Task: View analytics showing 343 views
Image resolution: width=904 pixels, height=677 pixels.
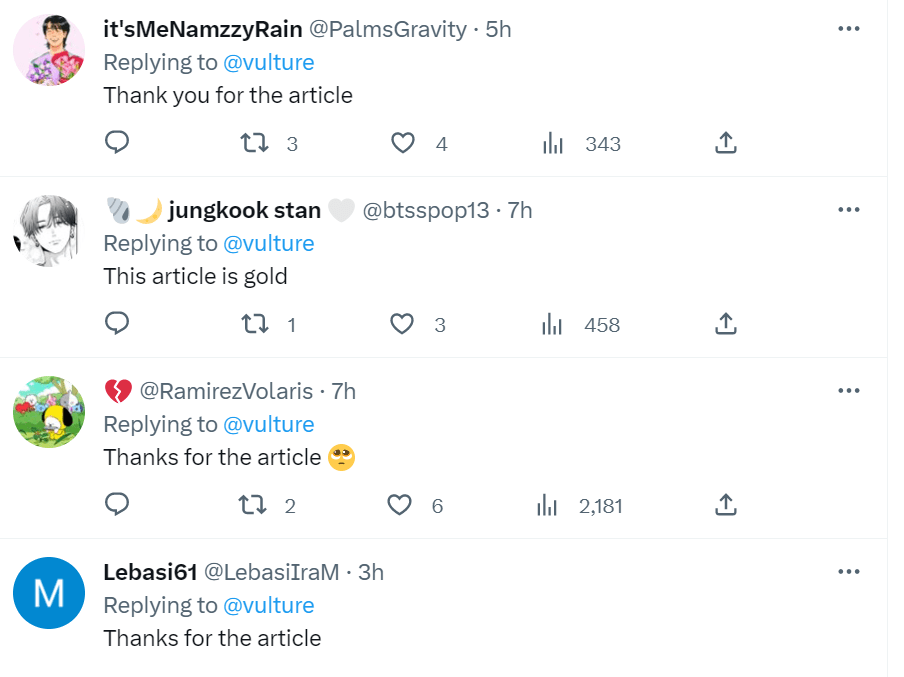Action: [553, 144]
